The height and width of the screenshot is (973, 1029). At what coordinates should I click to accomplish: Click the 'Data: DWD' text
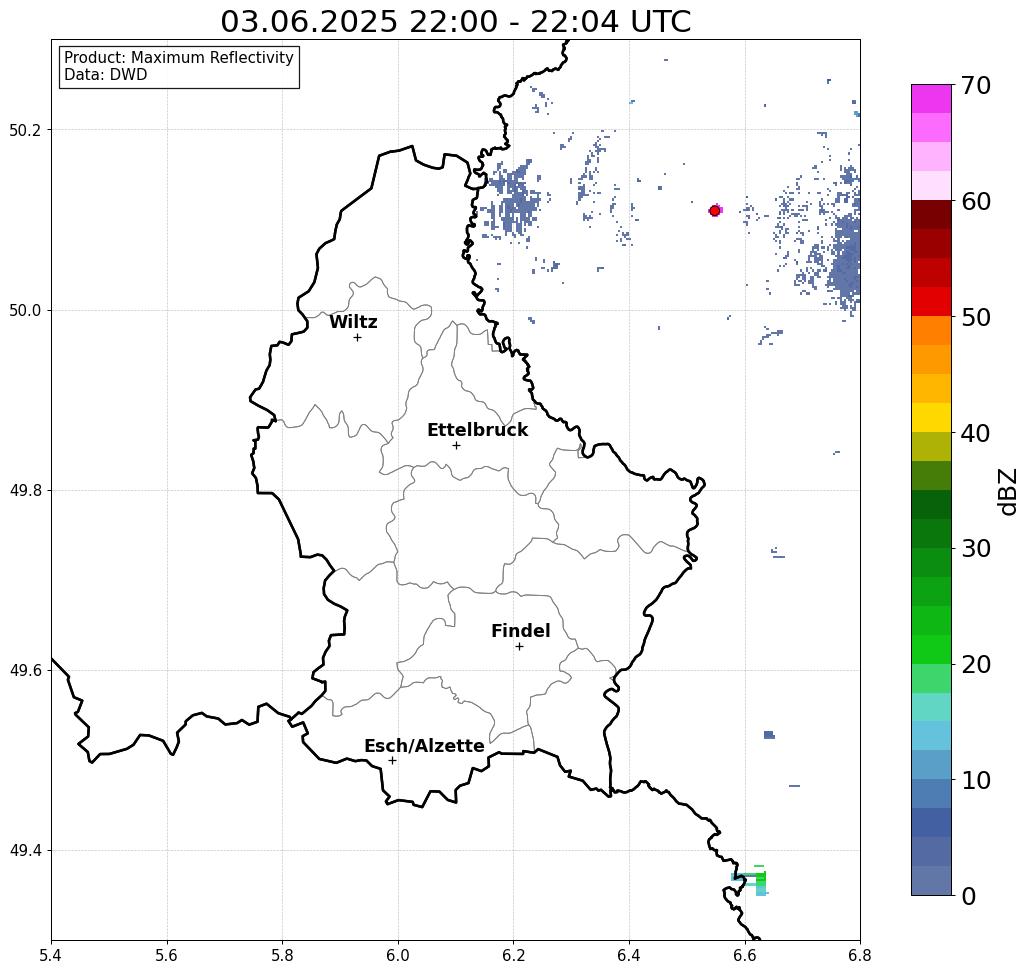tap(106, 75)
